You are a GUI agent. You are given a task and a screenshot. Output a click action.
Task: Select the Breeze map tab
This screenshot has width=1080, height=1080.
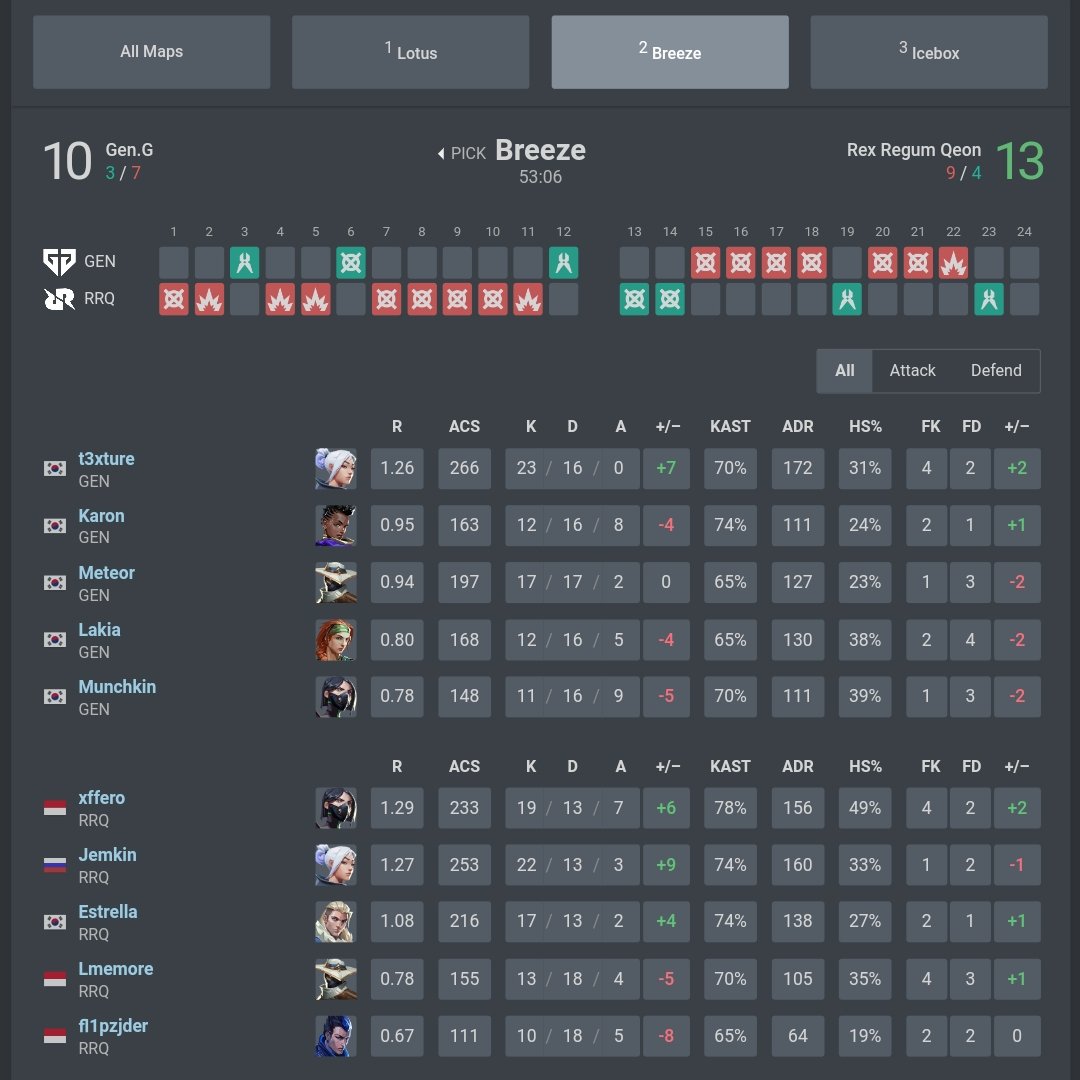(x=669, y=52)
